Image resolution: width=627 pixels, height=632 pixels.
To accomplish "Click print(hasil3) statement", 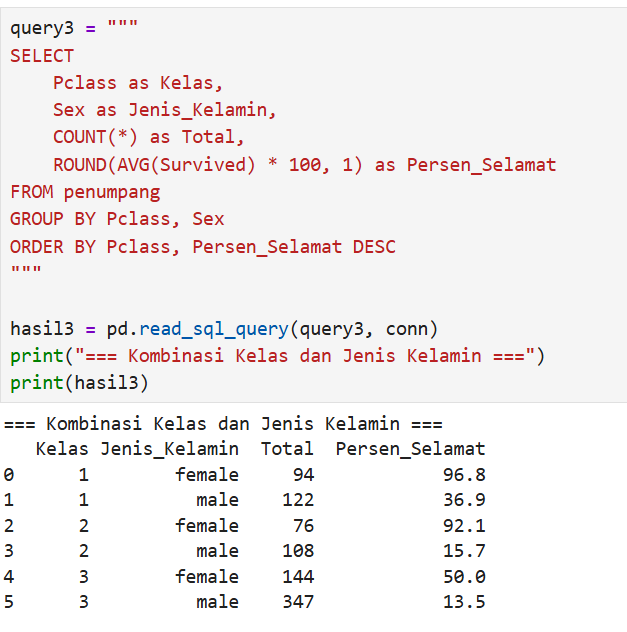I will [79, 383].
